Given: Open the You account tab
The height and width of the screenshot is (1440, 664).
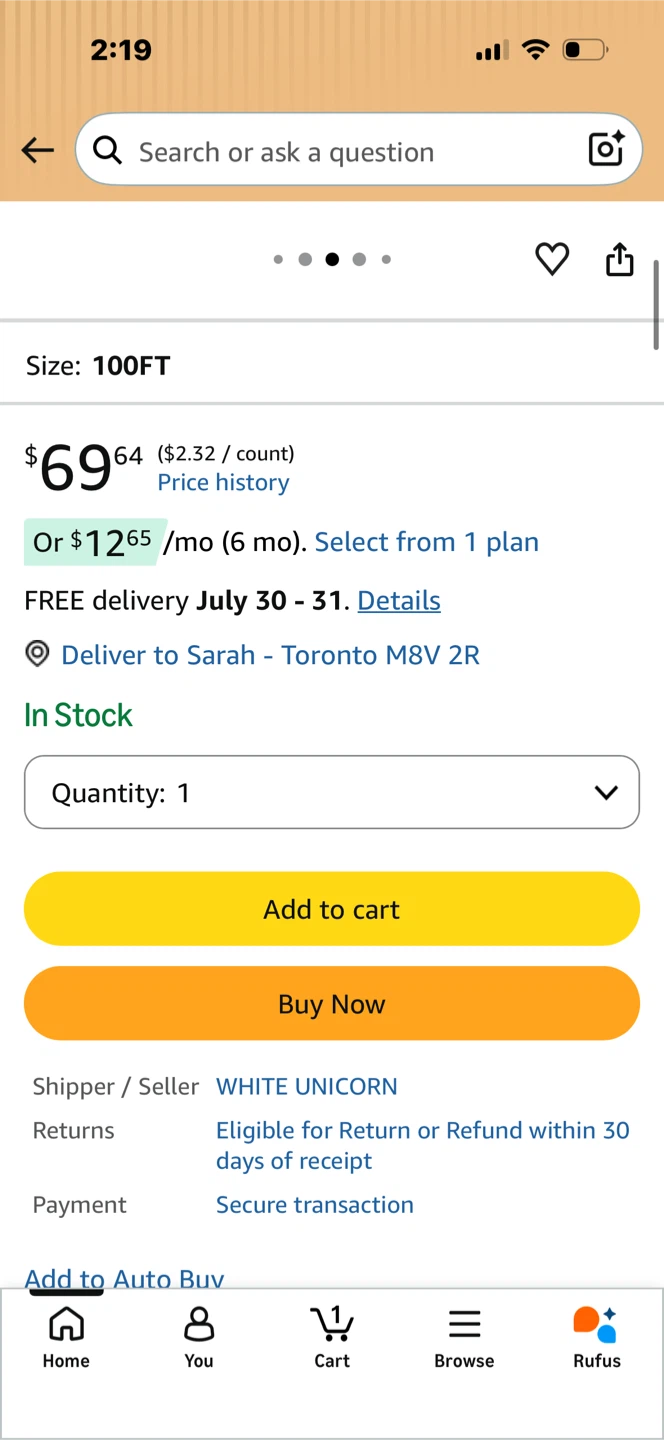Looking at the screenshot, I should [x=199, y=1337].
